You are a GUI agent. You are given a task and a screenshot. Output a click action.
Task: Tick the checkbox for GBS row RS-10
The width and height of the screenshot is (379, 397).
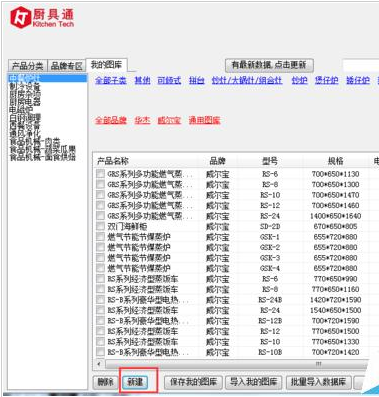(x=100, y=195)
